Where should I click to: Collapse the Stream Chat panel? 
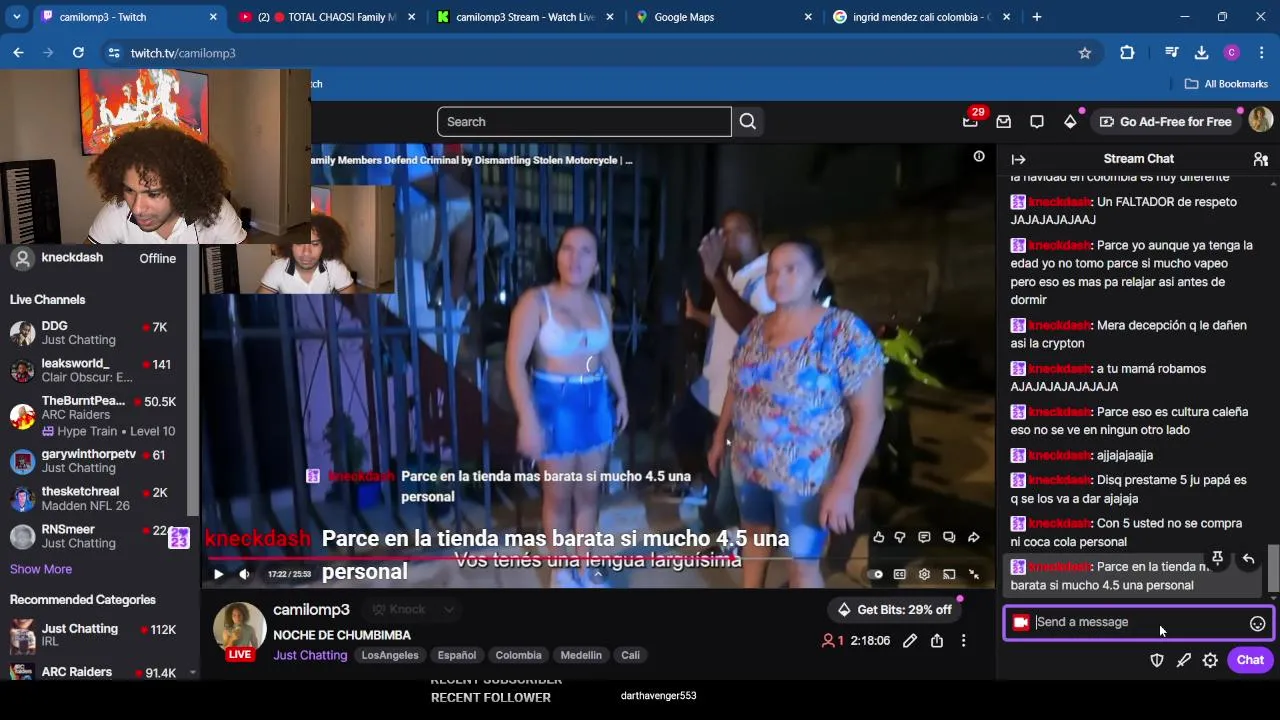(1018, 159)
